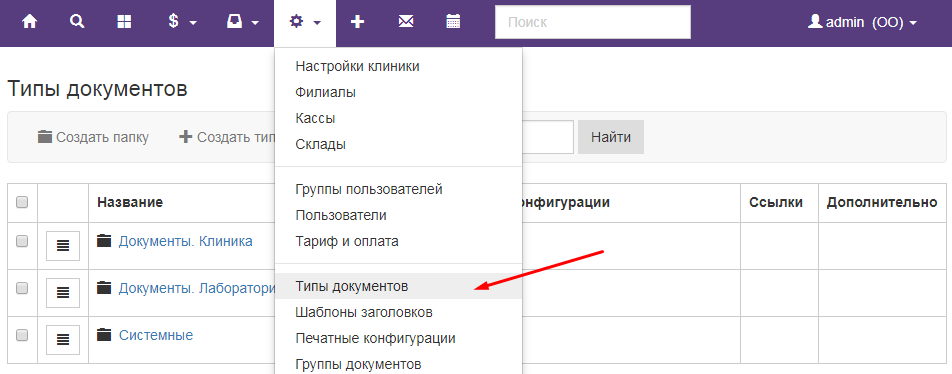The width and height of the screenshot is (952, 374).
Task: Check the Документы. Лаборатория row checkbox
Action: tap(22, 288)
